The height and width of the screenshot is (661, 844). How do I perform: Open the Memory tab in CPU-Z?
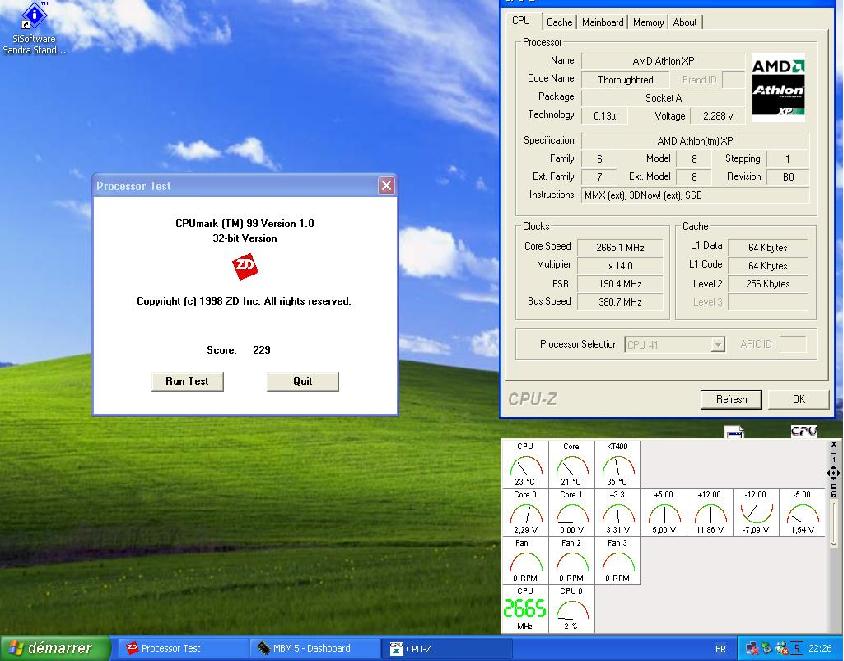pos(648,22)
